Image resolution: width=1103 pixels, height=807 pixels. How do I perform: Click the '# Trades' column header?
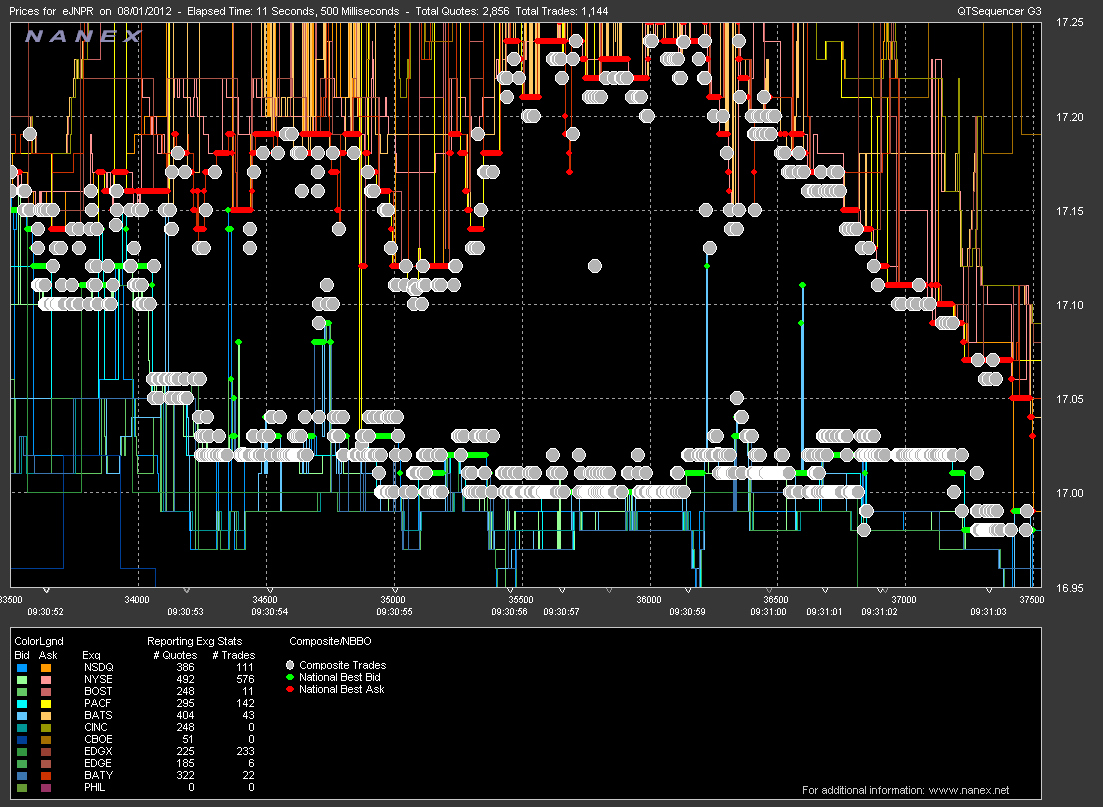coord(234,655)
